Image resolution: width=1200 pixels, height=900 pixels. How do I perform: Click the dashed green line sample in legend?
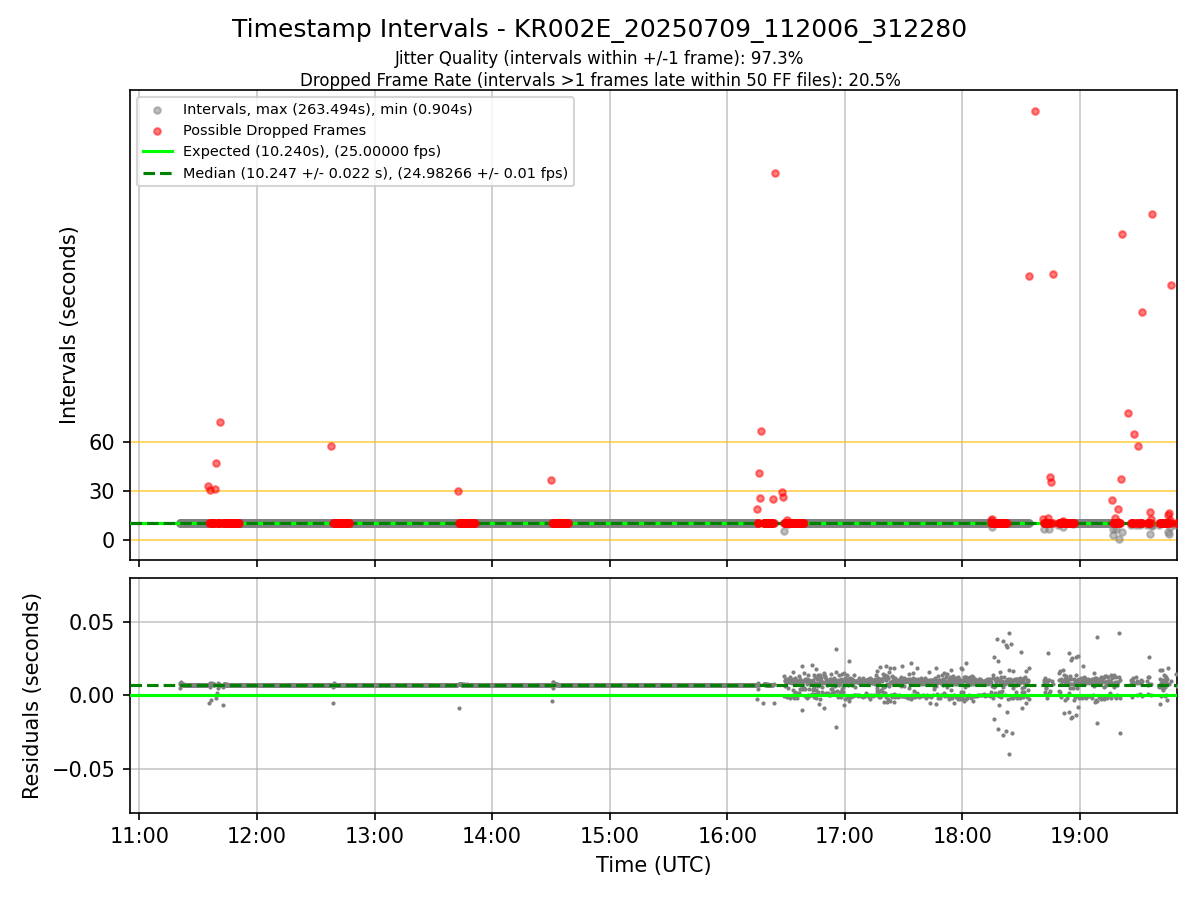[157, 173]
